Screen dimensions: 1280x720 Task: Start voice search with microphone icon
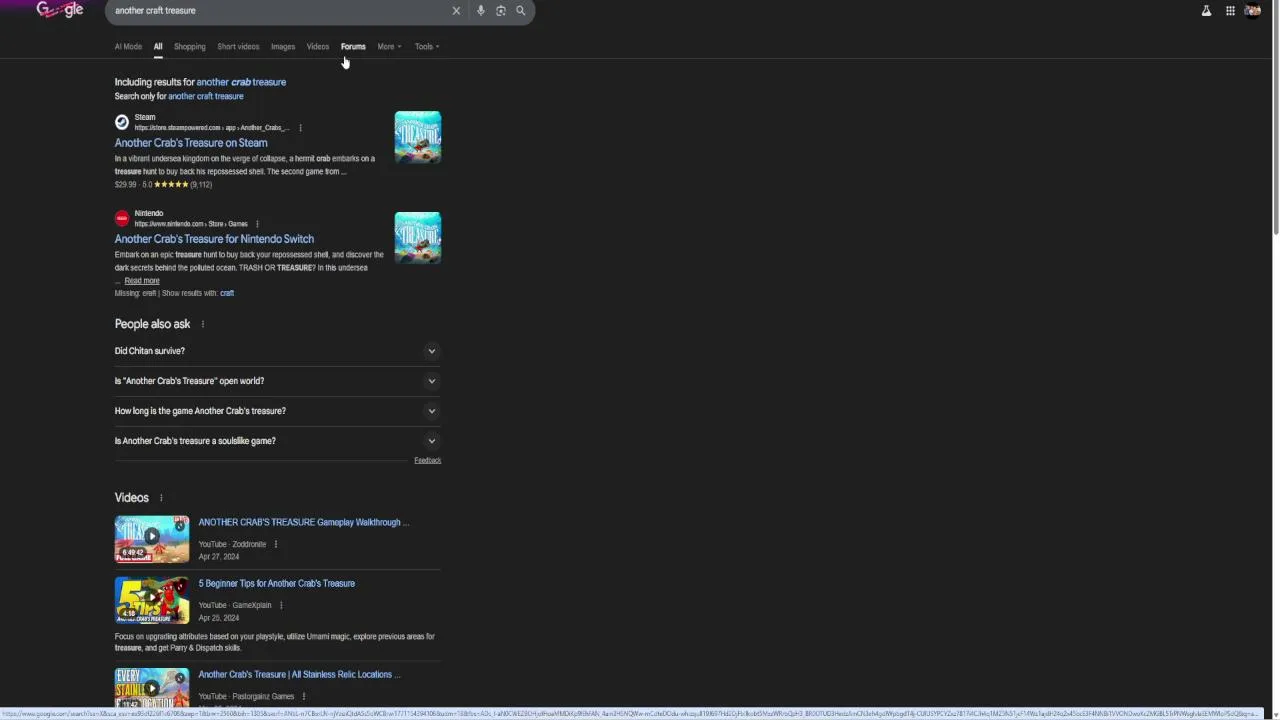[x=481, y=11]
